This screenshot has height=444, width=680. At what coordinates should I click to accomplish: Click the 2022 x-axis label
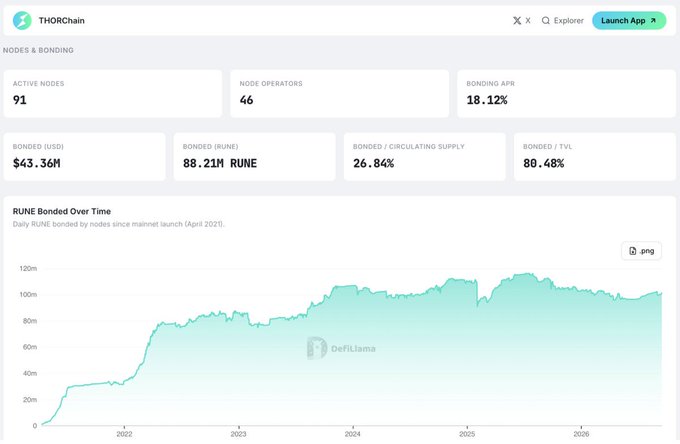pyautogui.click(x=124, y=434)
